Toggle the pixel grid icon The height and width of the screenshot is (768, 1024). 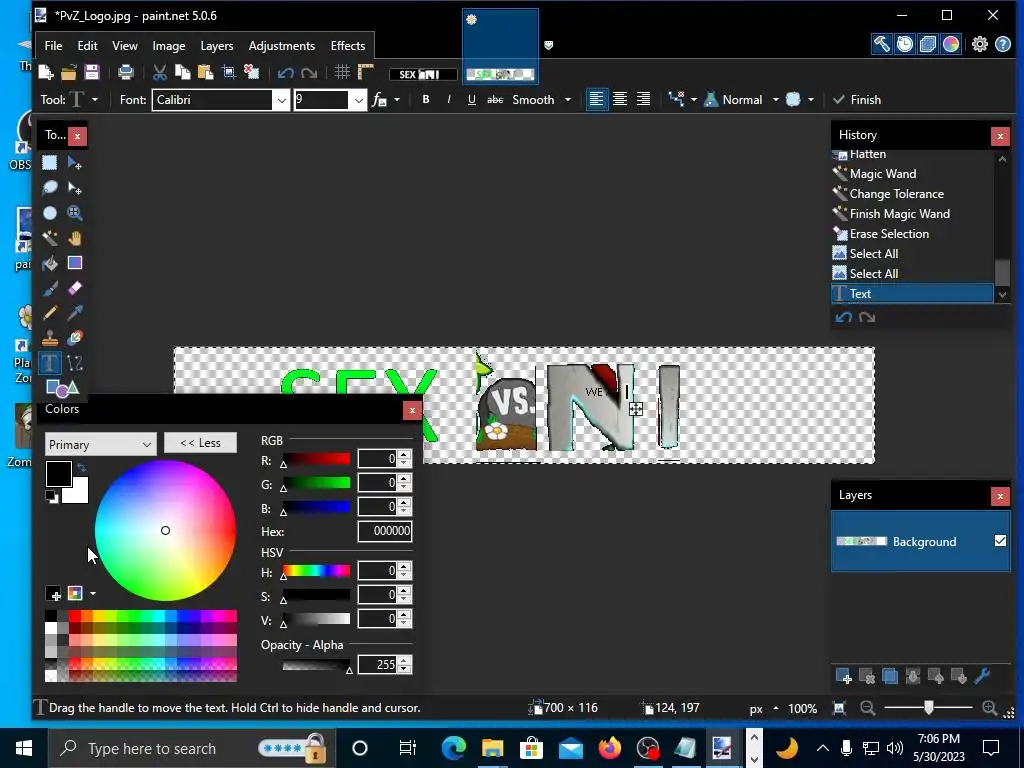tap(342, 72)
